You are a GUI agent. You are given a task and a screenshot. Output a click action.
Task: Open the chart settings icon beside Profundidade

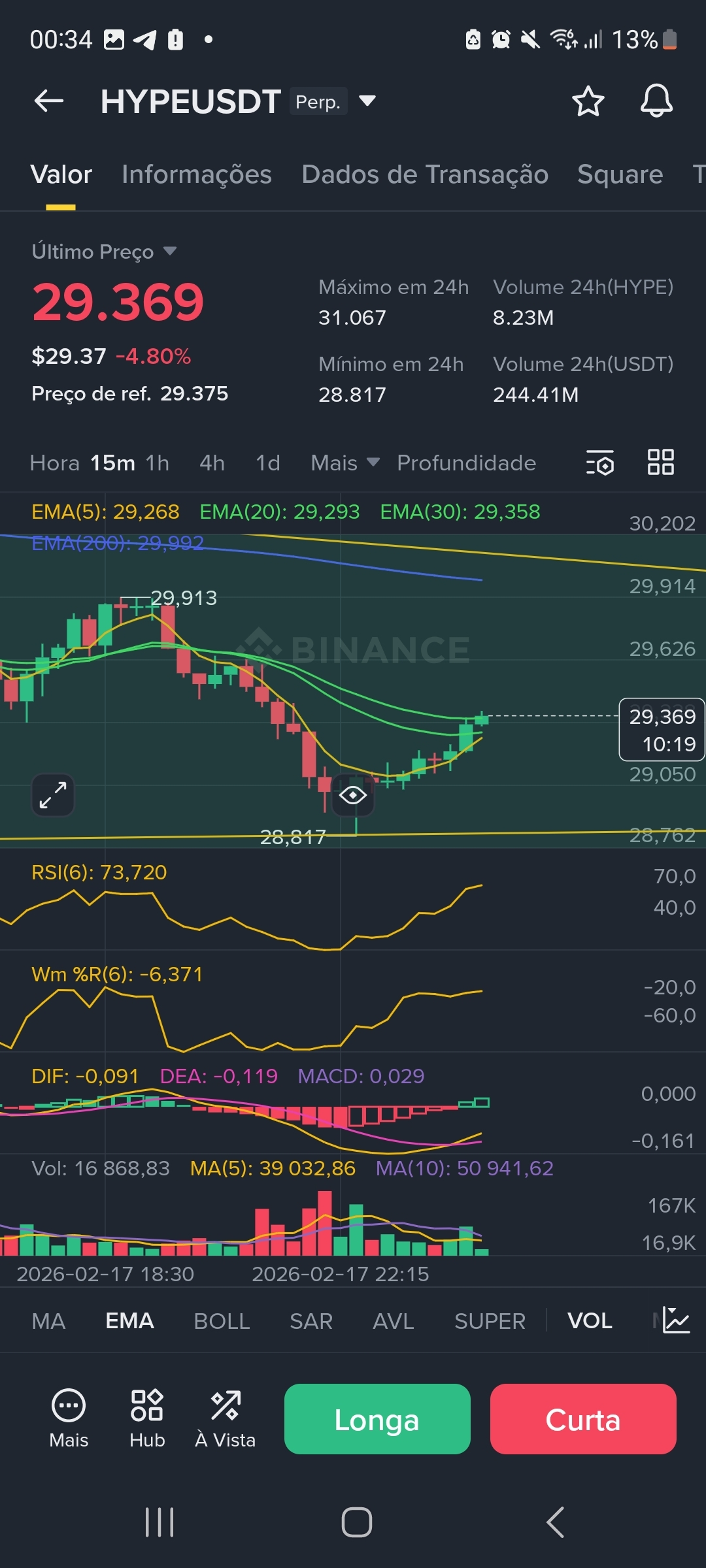pos(599,463)
